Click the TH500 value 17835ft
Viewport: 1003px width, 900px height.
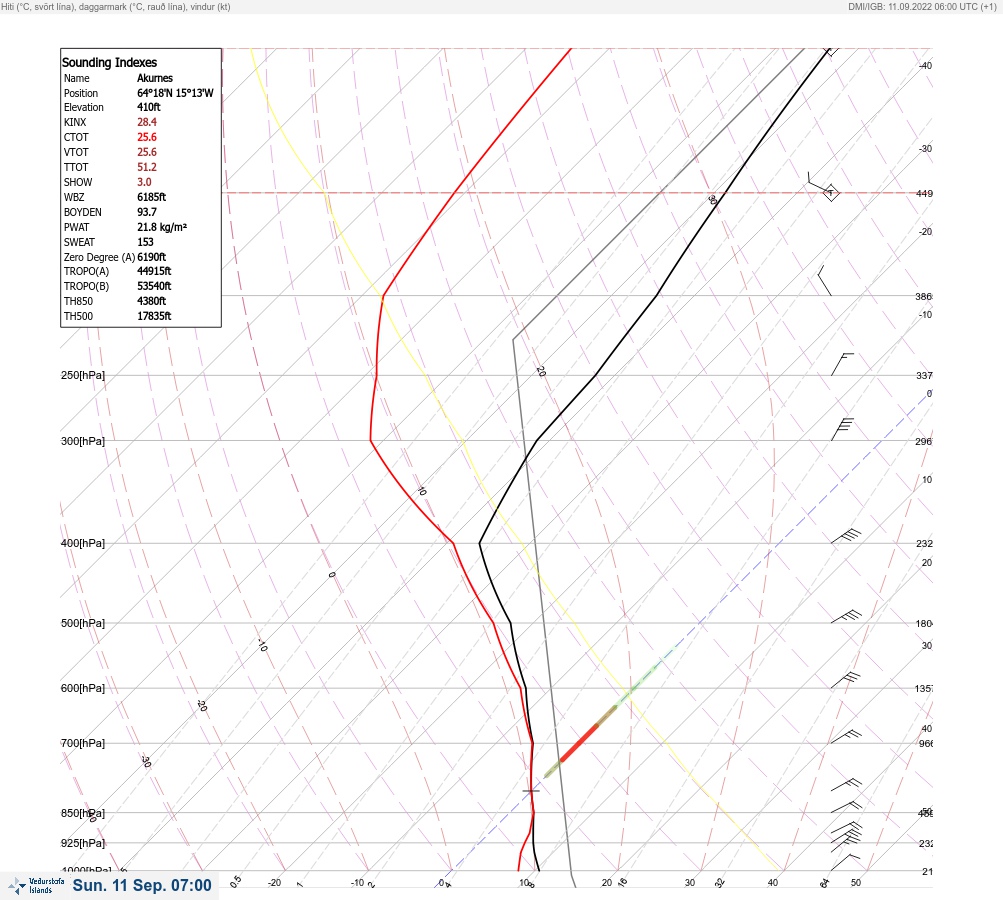154,317
